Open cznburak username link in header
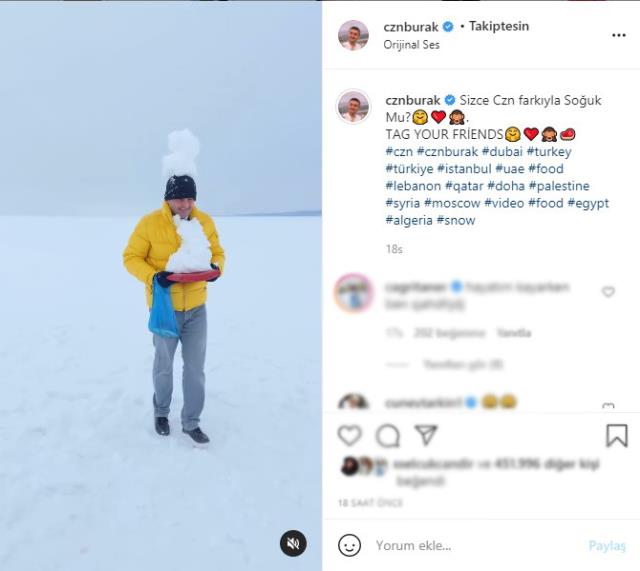This screenshot has width=640, height=571. tap(411, 27)
